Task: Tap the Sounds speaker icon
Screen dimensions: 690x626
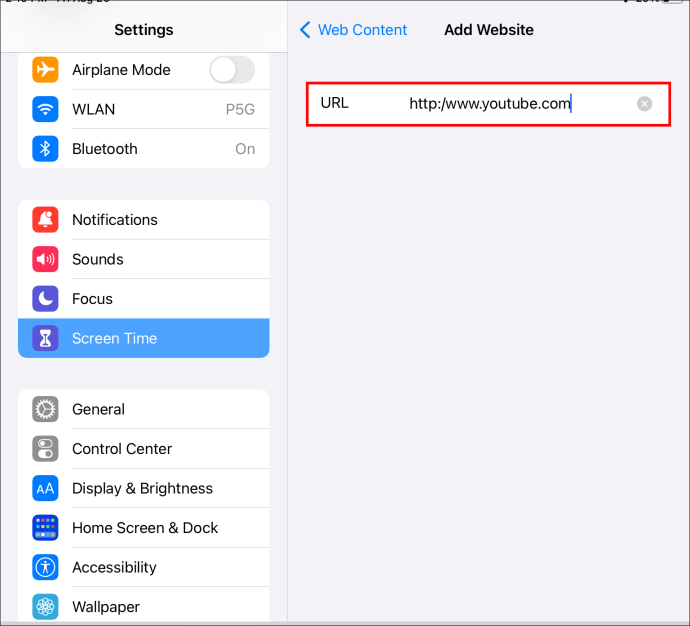Action: (45, 259)
